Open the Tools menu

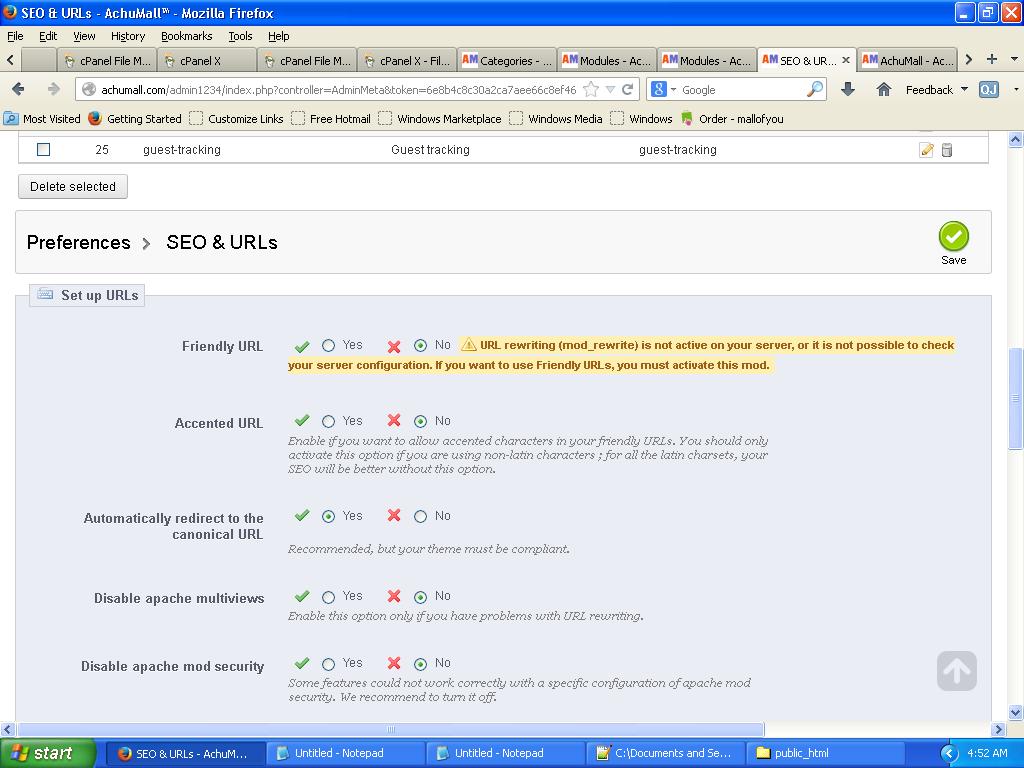tap(240, 36)
